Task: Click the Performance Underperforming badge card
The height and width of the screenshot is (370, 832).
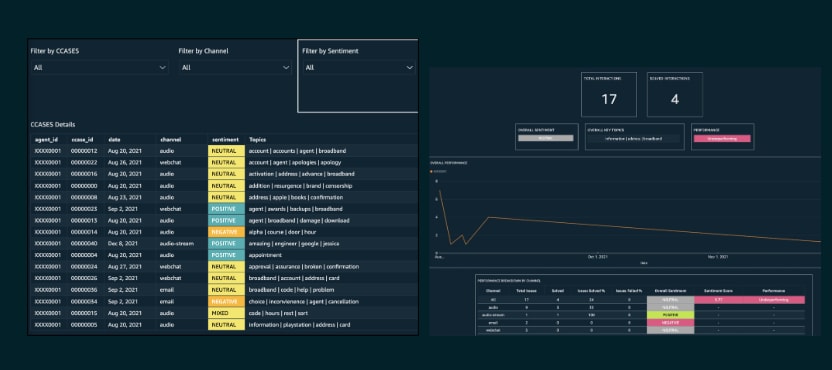Action: pos(722,137)
